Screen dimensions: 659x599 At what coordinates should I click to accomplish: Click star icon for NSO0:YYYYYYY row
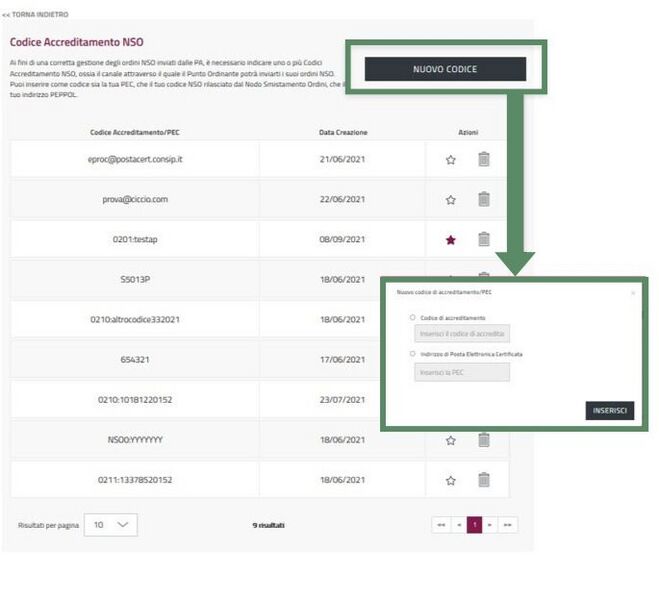coord(450,440)
